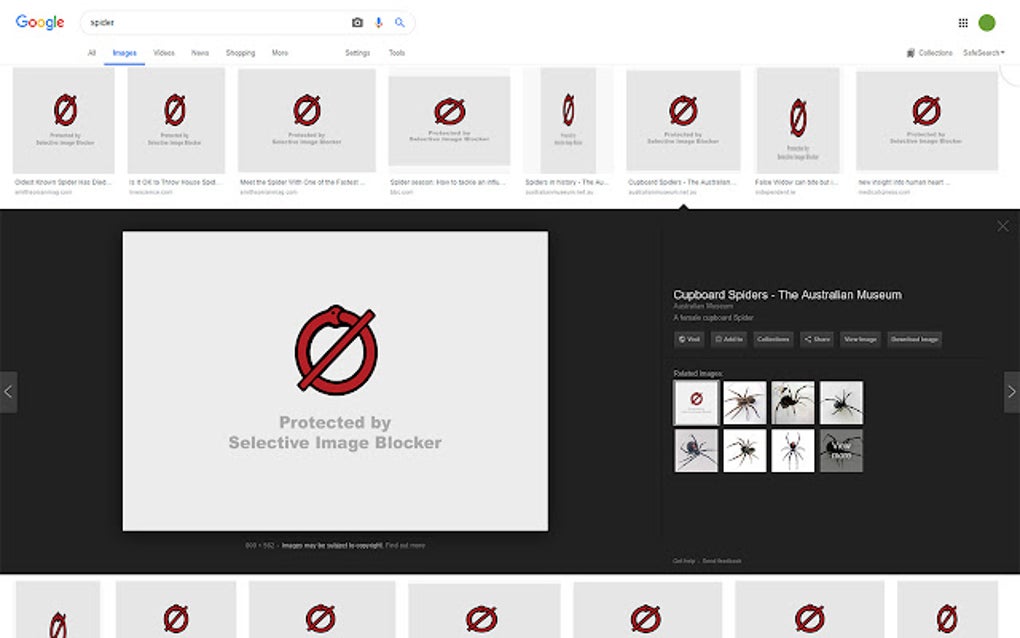This screenshot has height=638, width=1020.
Task: Open the Google apps grid icon
Action: coord(962,22)
